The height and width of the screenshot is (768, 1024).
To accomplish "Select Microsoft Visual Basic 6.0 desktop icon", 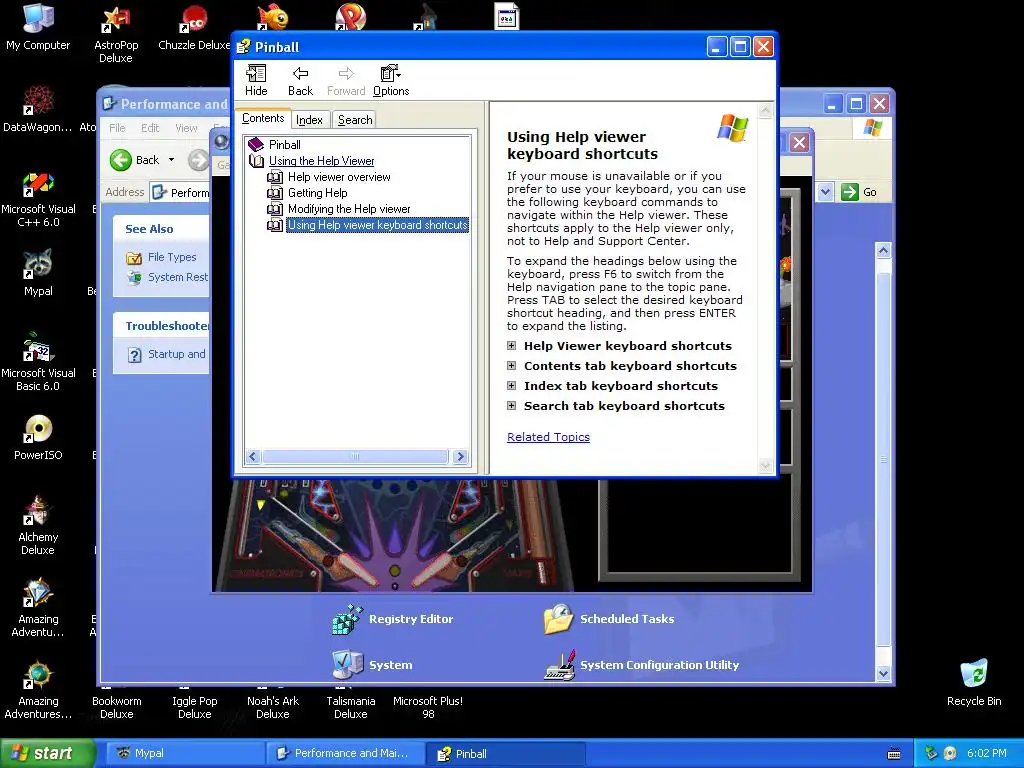I will 38,363.
